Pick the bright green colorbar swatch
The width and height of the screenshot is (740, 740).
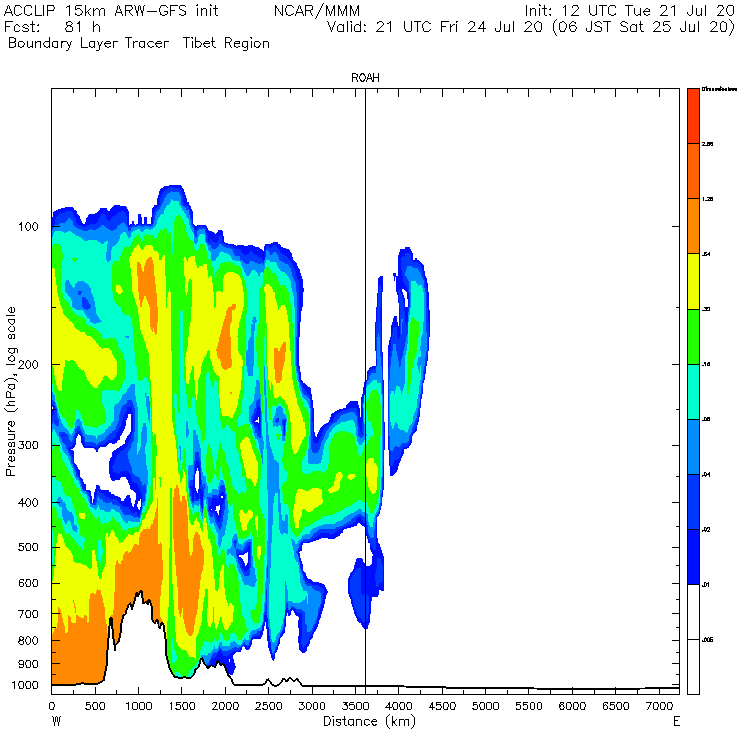click(693, 336)
